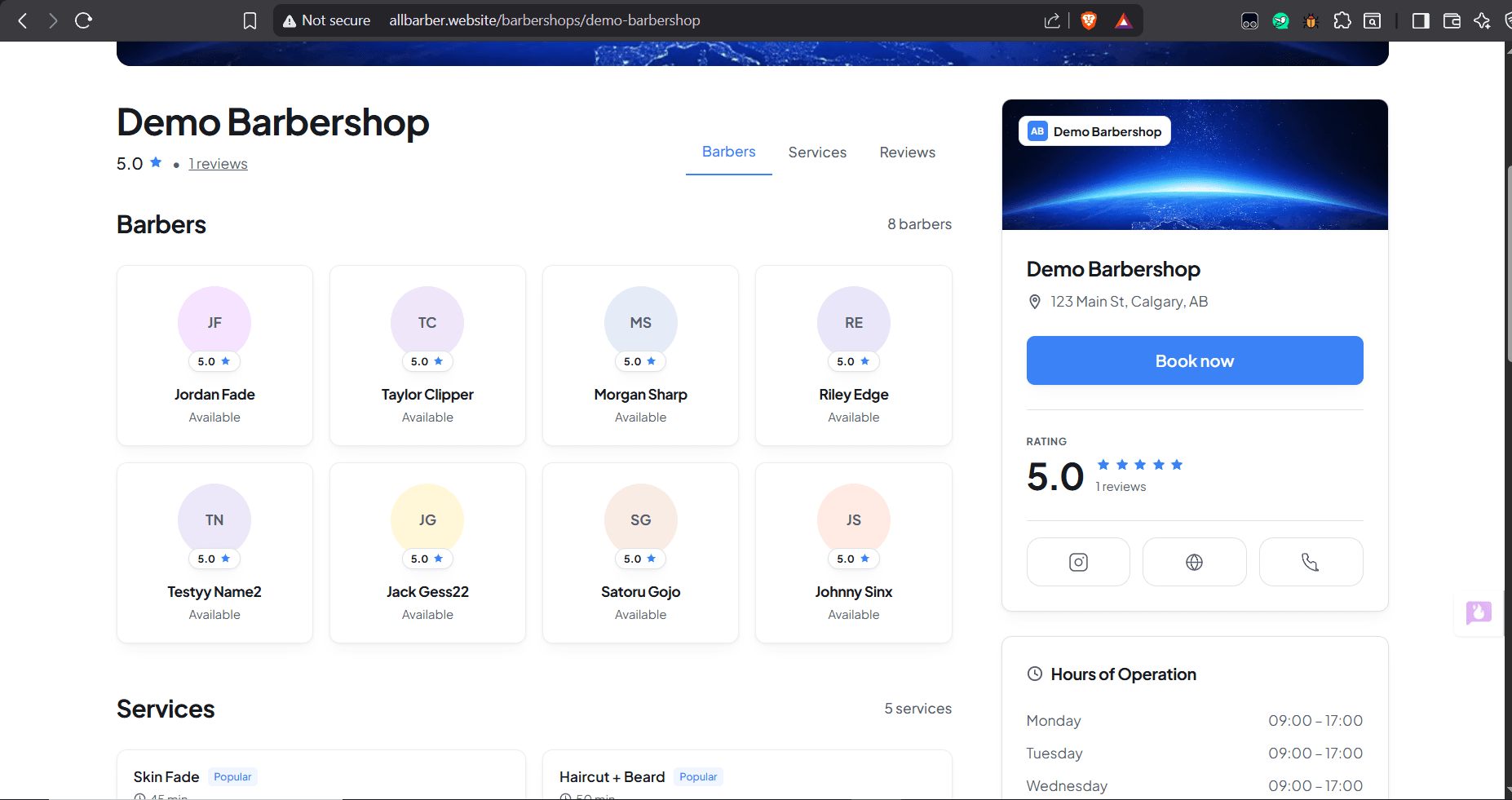Click the green chat extension icon
This screenshot has height=800, width=1512.
coord(1280,20)
